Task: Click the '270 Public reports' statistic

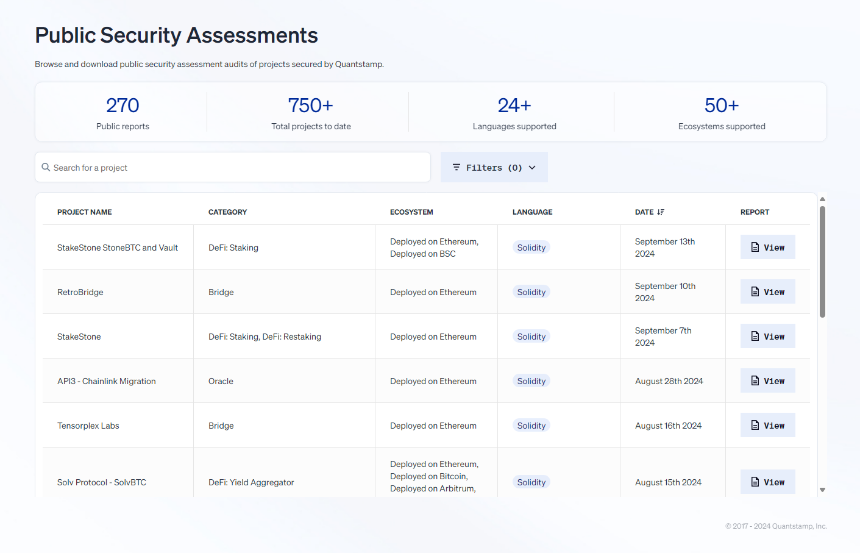Action: pyautogui.click(x=122, y=112)
